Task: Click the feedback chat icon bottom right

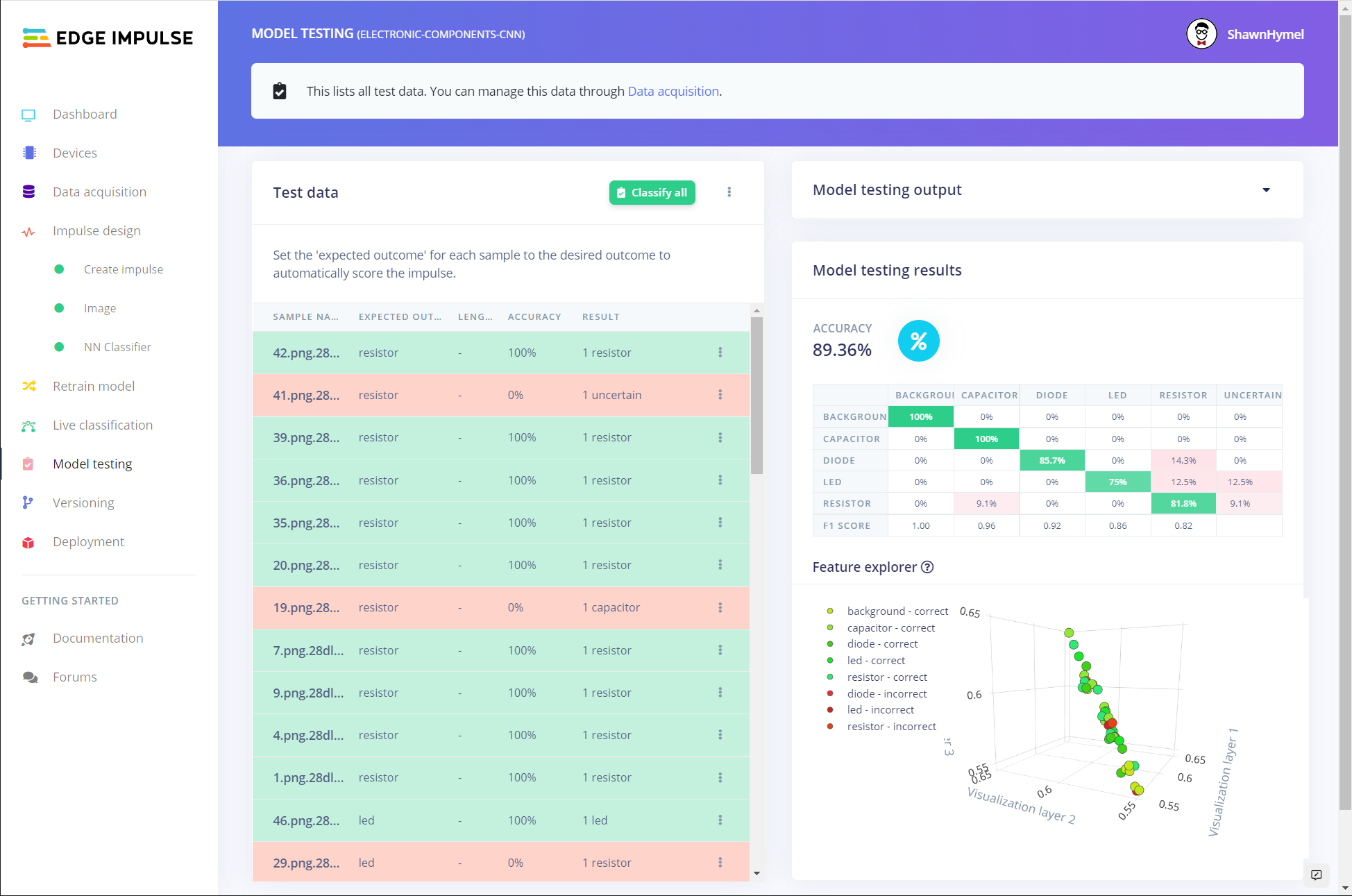Action: click(1317, 875)
